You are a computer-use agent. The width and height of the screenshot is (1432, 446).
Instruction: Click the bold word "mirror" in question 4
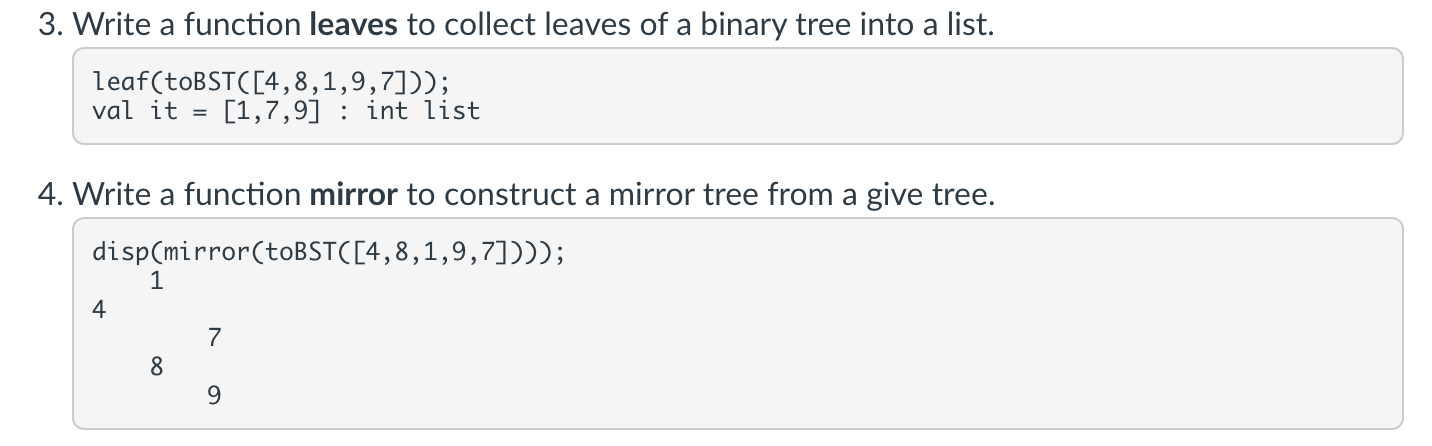[354, 194]
